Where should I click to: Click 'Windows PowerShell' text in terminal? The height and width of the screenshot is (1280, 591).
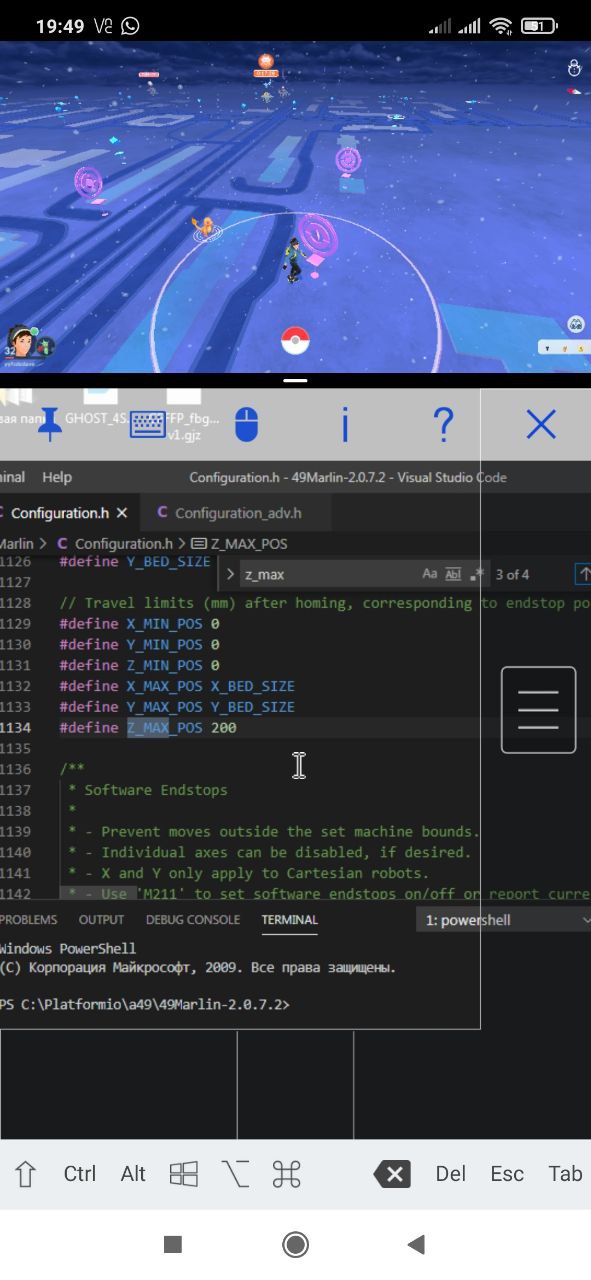pyautogui.click(x=68, y=948)
